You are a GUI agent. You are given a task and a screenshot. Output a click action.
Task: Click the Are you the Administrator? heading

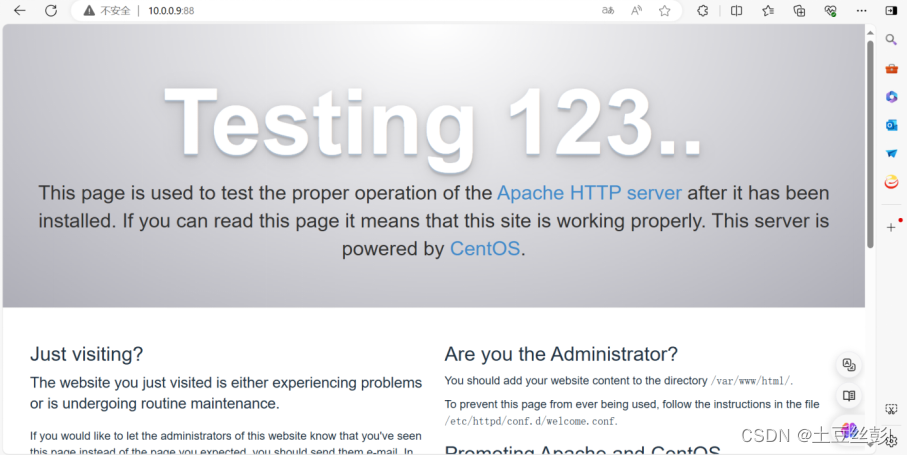coord(561,354)
